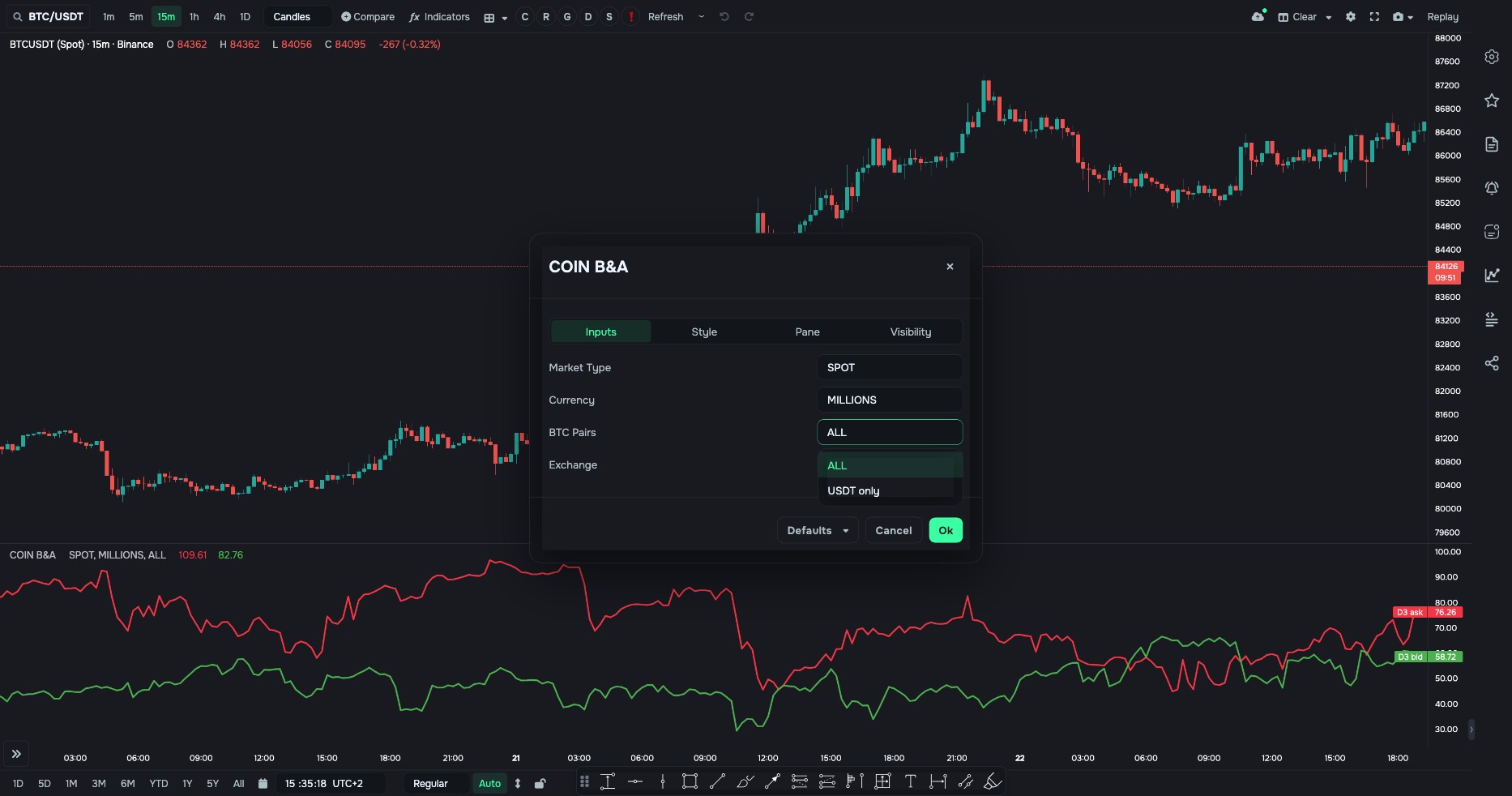Collapse right panel chevron near price scale
This screenshot has height=796, width=1512.
(x=1471, y=730)
